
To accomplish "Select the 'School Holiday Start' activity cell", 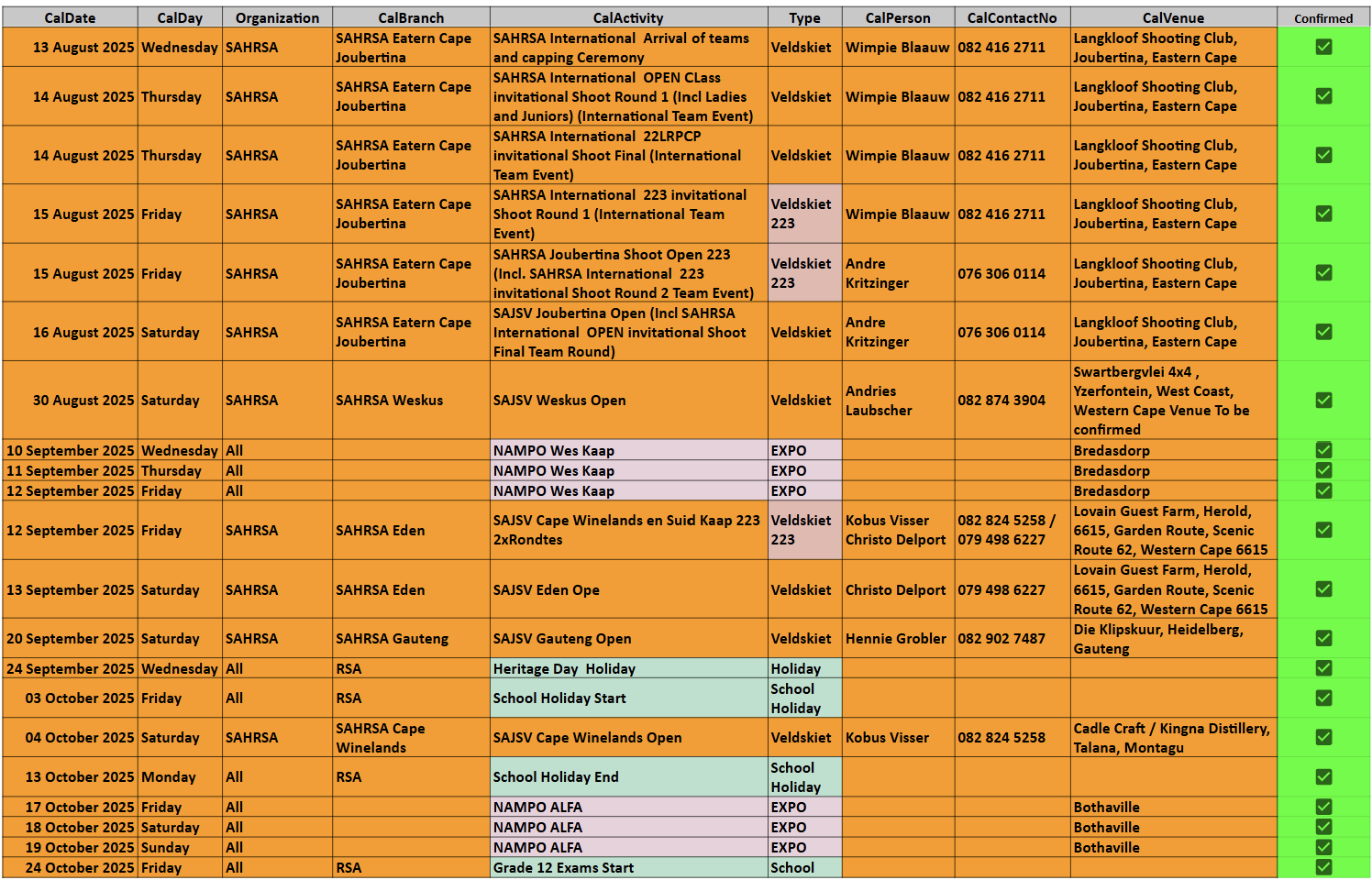I will 628,698.
